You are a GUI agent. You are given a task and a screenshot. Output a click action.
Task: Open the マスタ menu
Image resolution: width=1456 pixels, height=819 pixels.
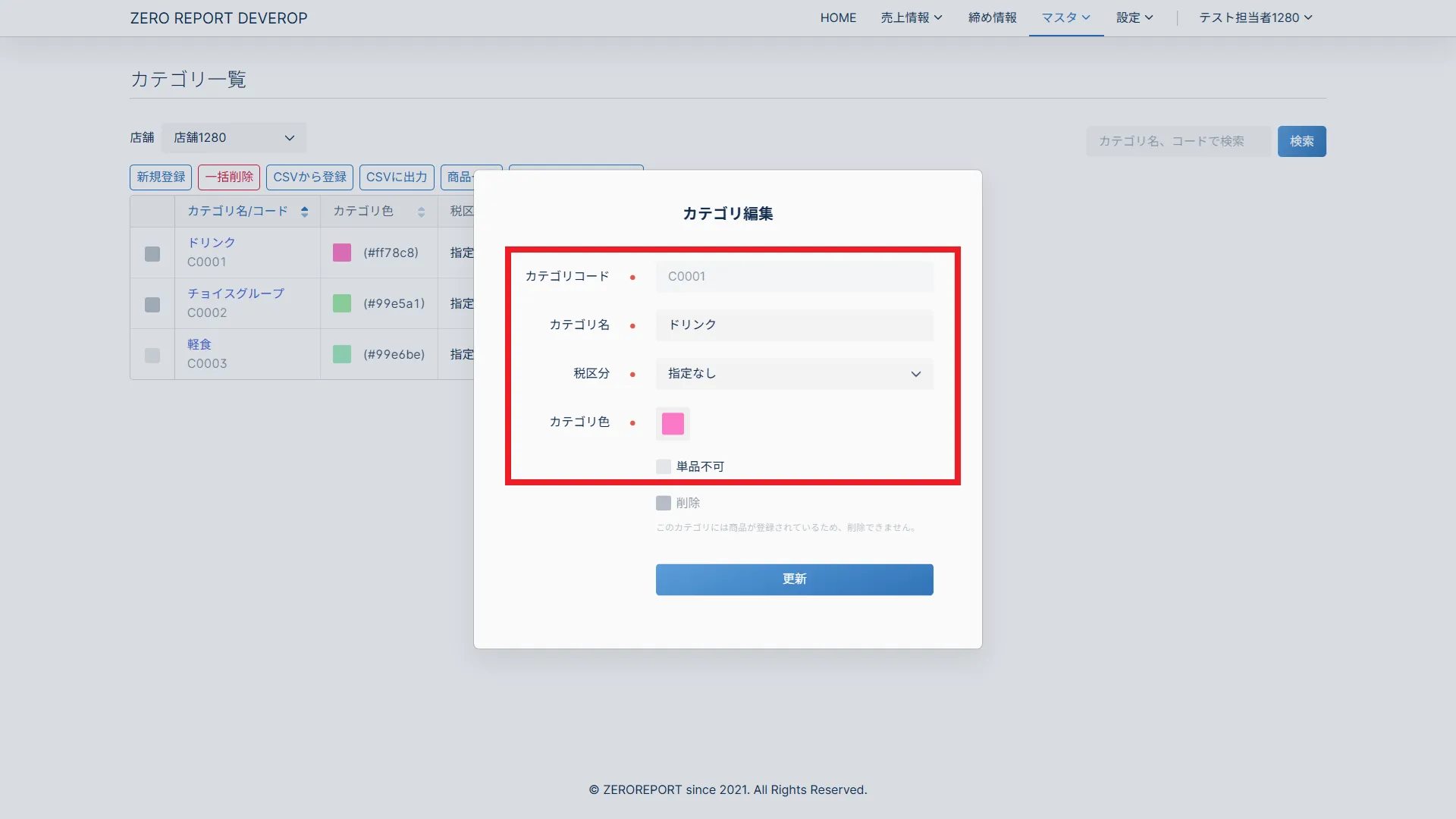click(x=1065, y=17)
